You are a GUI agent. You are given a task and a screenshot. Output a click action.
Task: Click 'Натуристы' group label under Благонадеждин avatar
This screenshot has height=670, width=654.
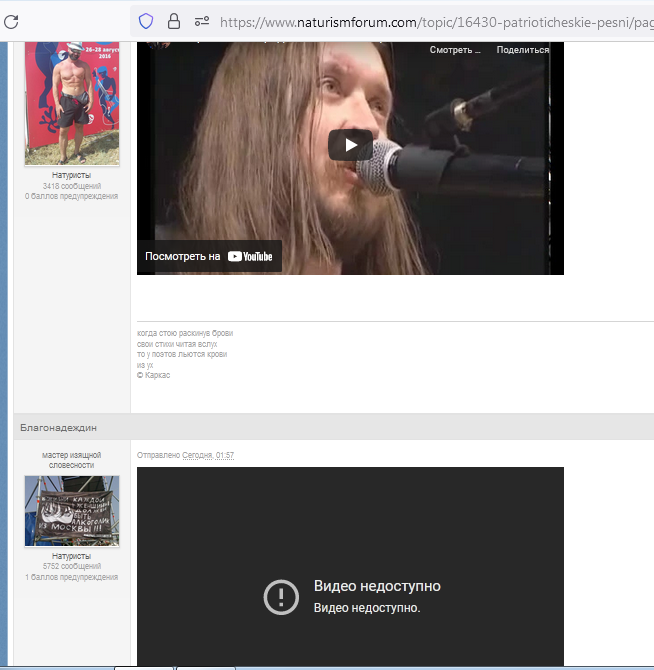(x=71, y=556)
